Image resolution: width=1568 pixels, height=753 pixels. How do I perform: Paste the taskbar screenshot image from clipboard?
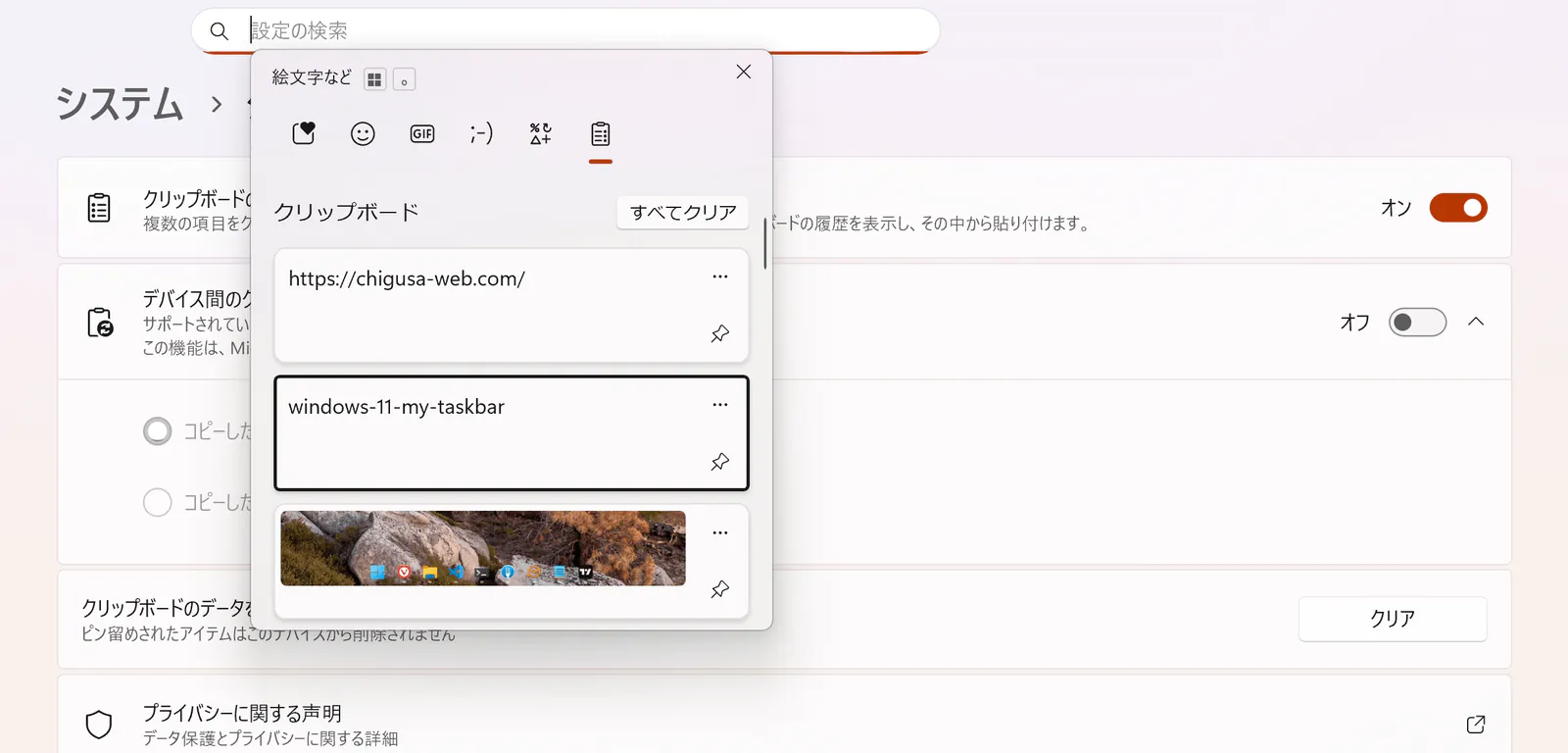(x=483, y=548)
